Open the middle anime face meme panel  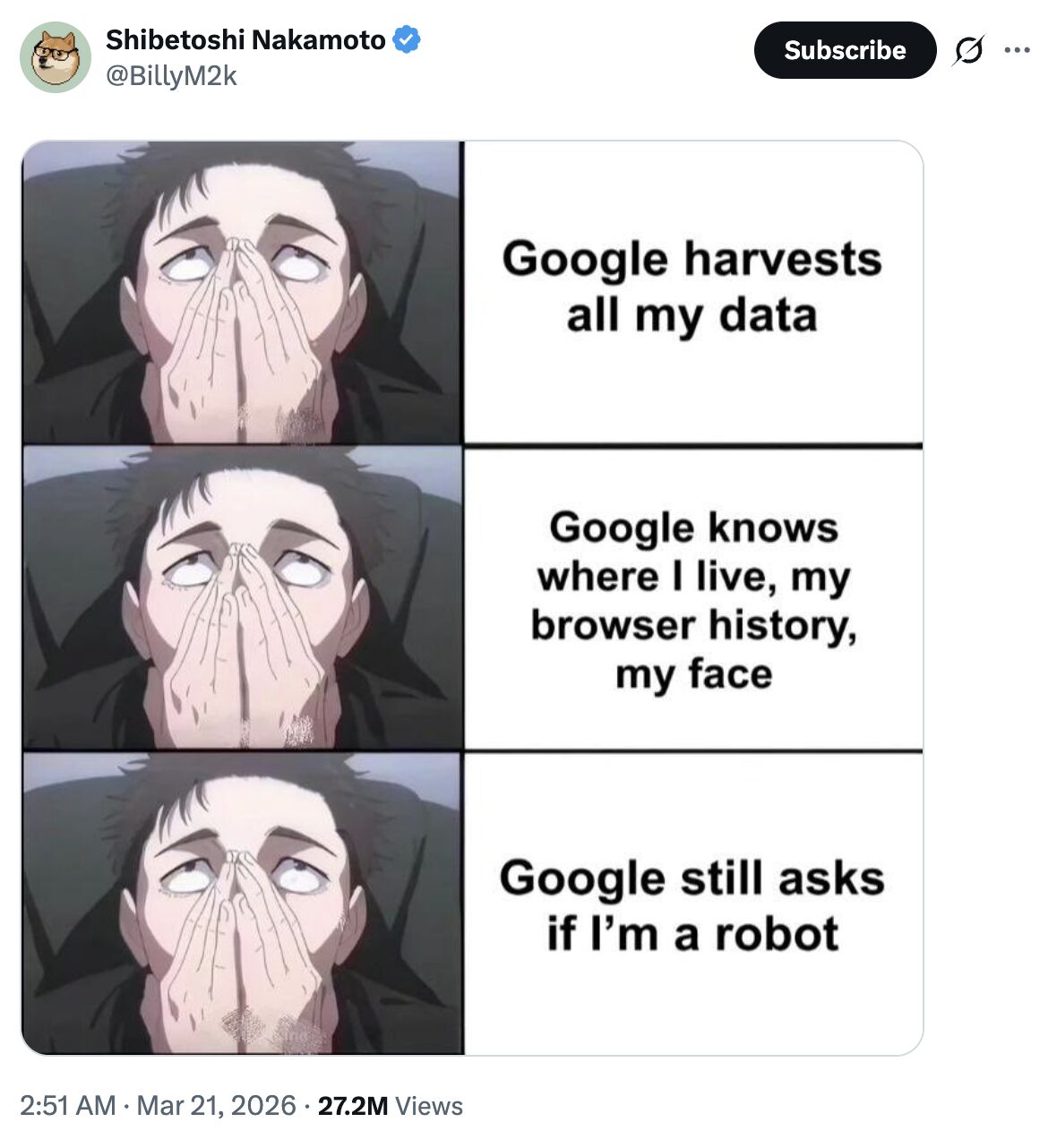point(242,598)
